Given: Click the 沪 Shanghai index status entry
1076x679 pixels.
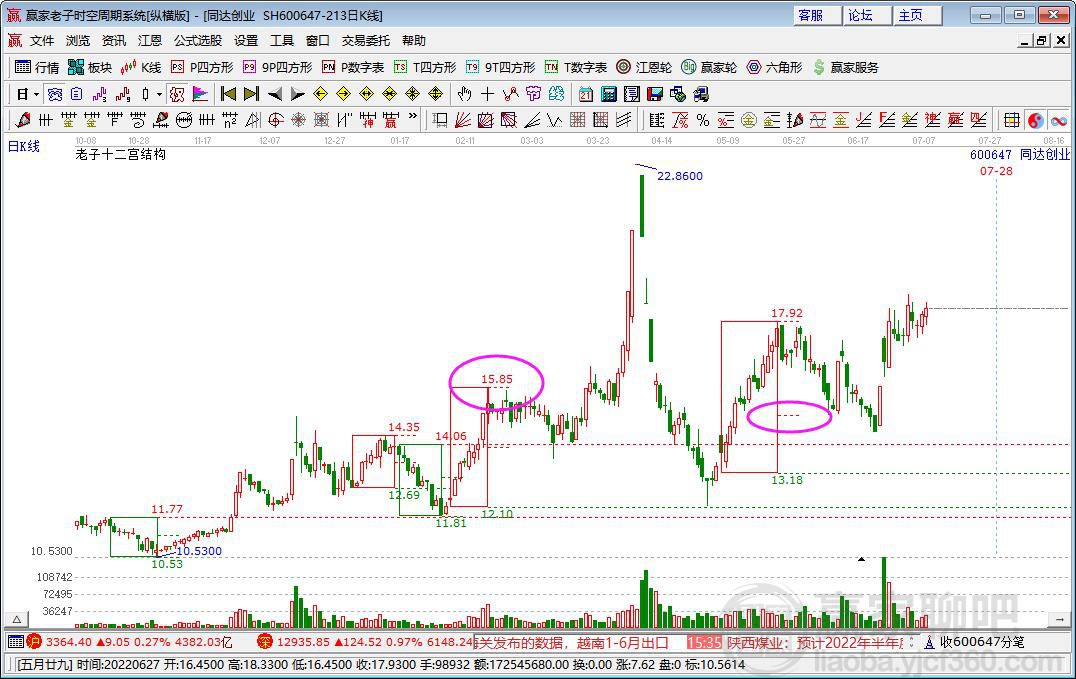Looking at the screenshot, I should pyautogui.click(x=130, y=642).
